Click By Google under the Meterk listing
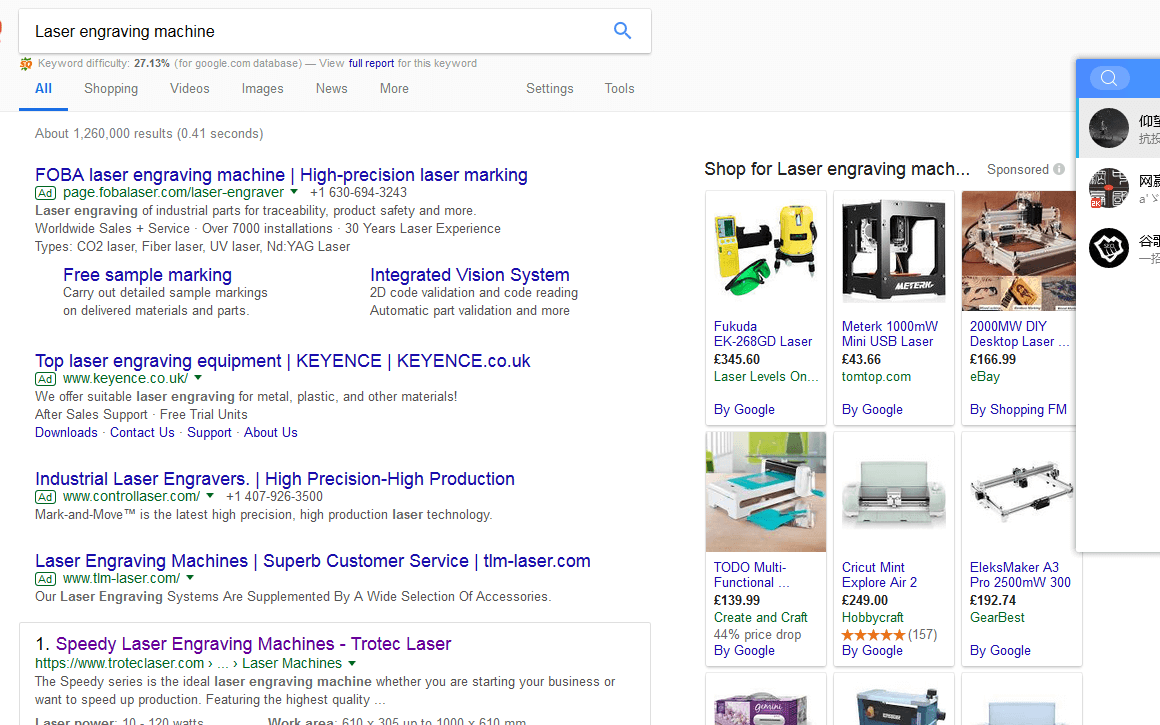 coord(872,410)
